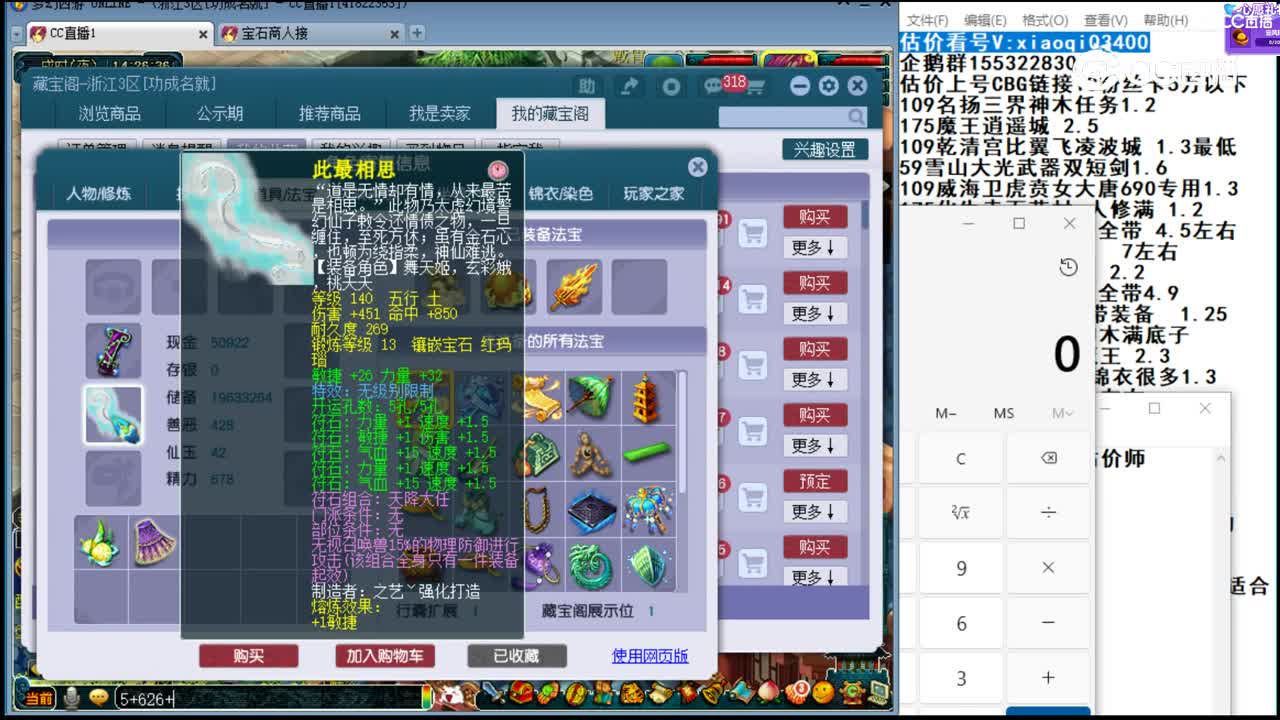The height and width of the screenshot is (720, 1280).
Task: Click the pink clock icon on item tooltip
Action: (x=498, y=170)
